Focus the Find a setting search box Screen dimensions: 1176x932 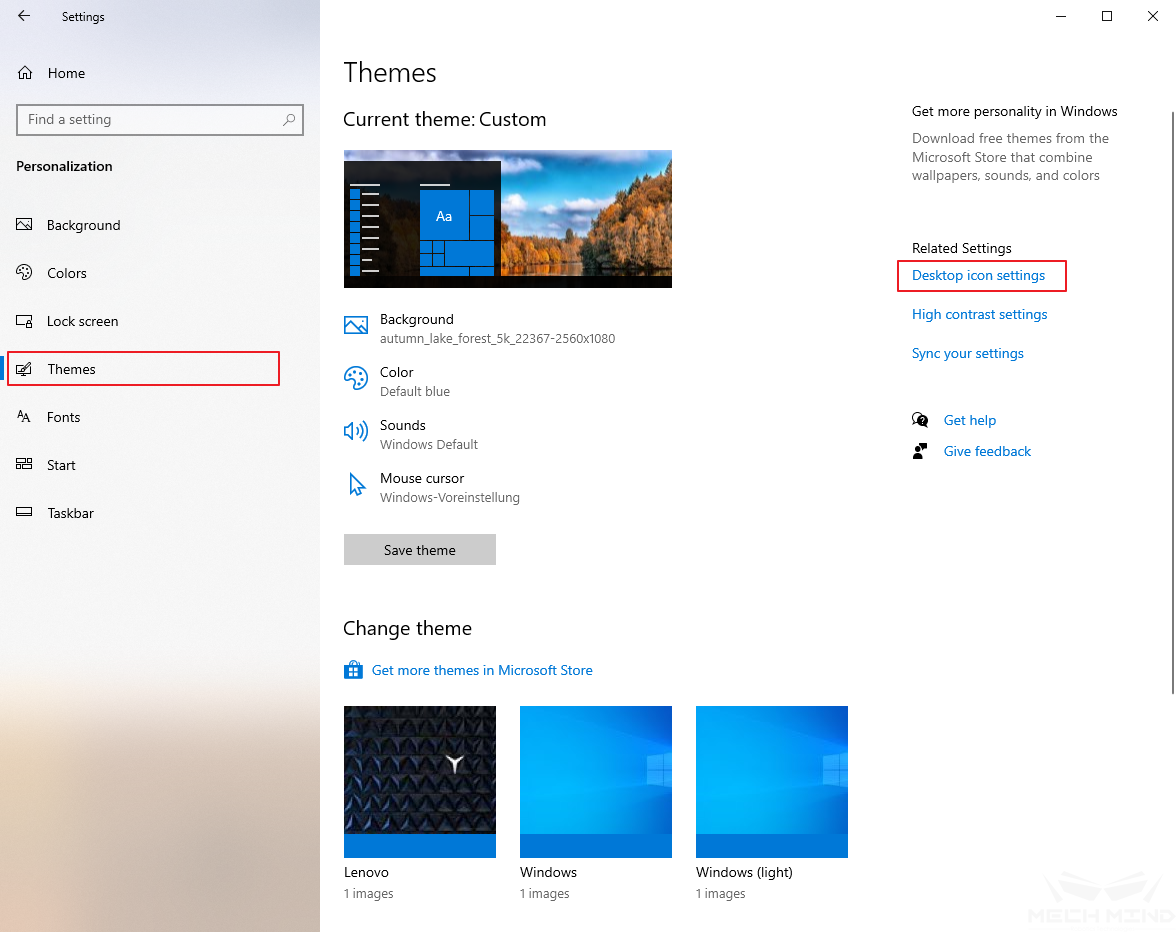coord(160,120)
